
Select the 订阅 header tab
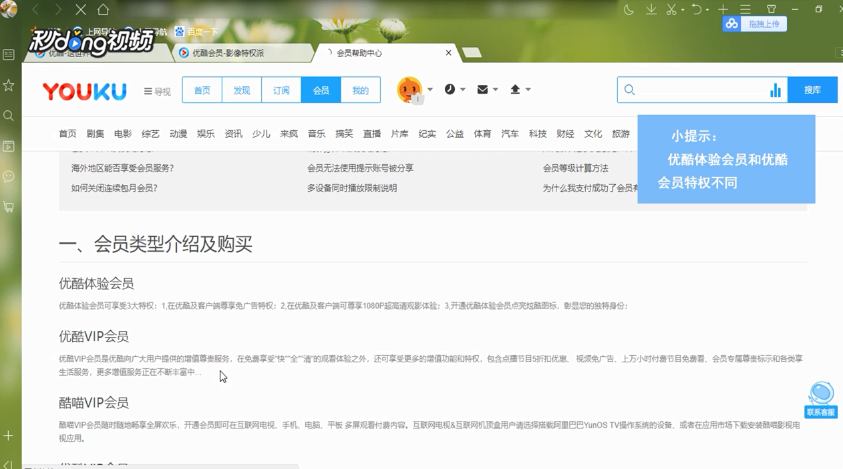point(281,90)
